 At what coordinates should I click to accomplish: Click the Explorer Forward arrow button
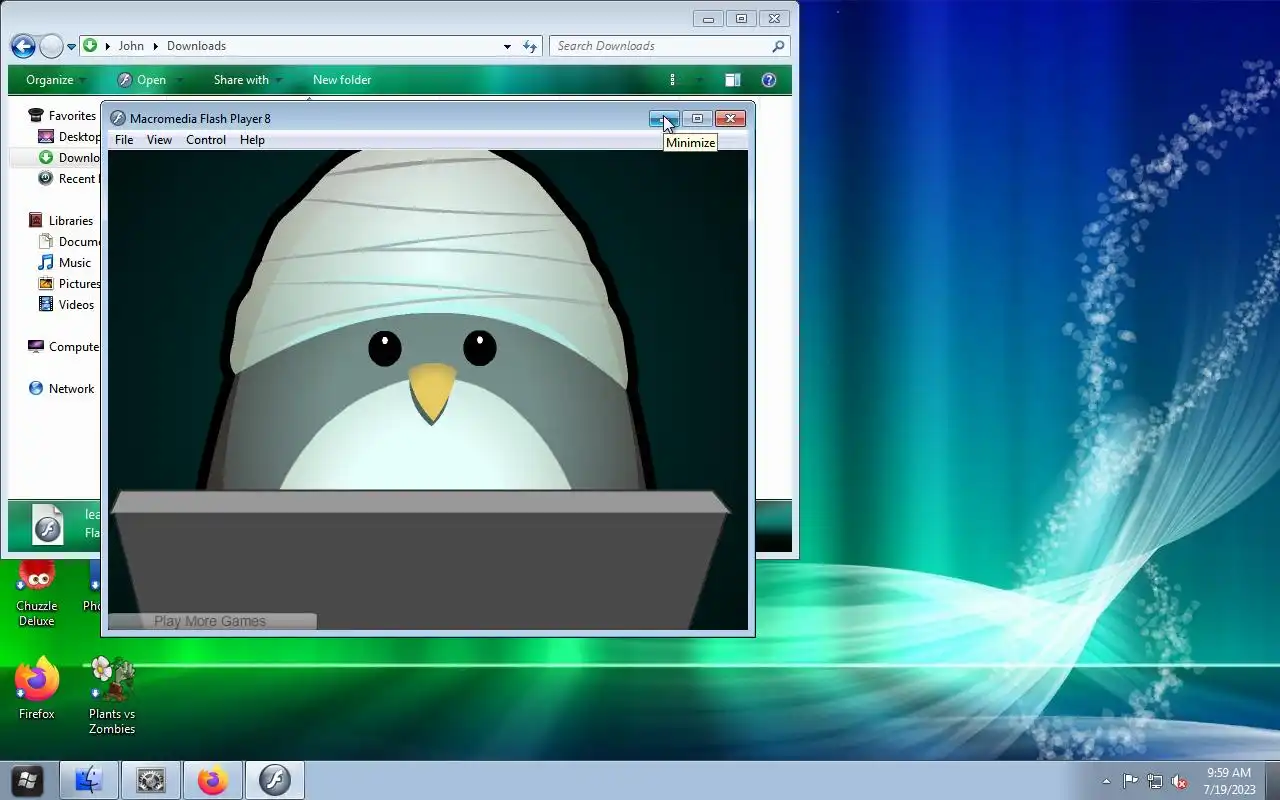point(51,46)
